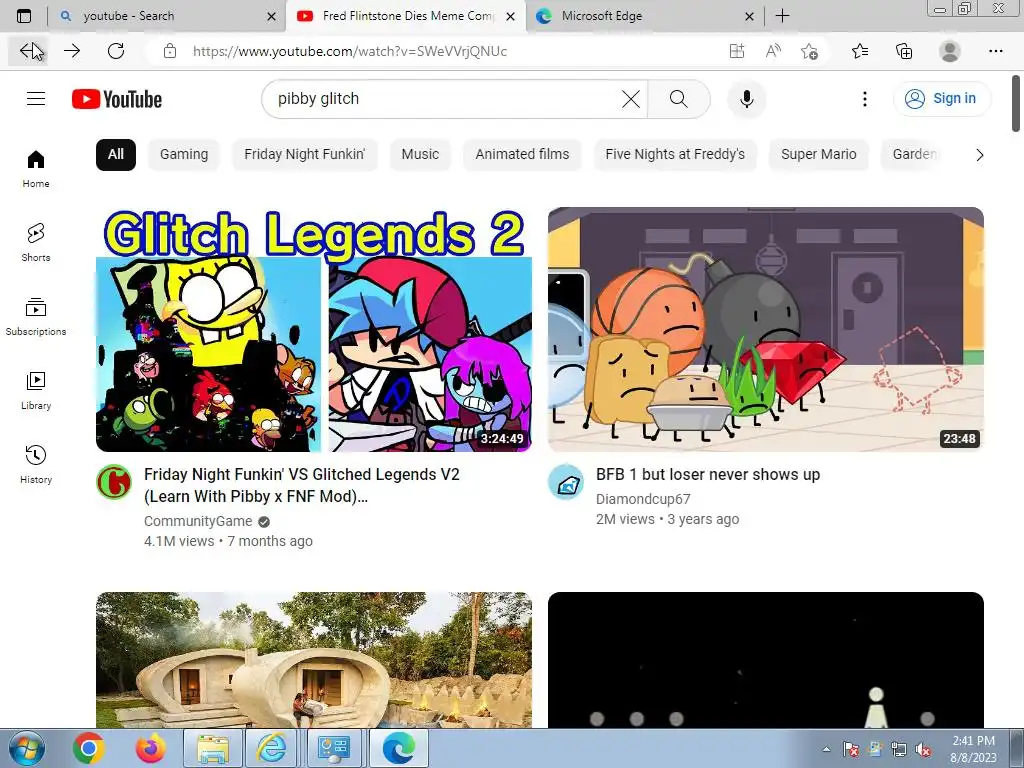Open Shorts in YouTube sidebar
The width and height of the screenshot is (1024, 768).
click(x=36, y=242)
